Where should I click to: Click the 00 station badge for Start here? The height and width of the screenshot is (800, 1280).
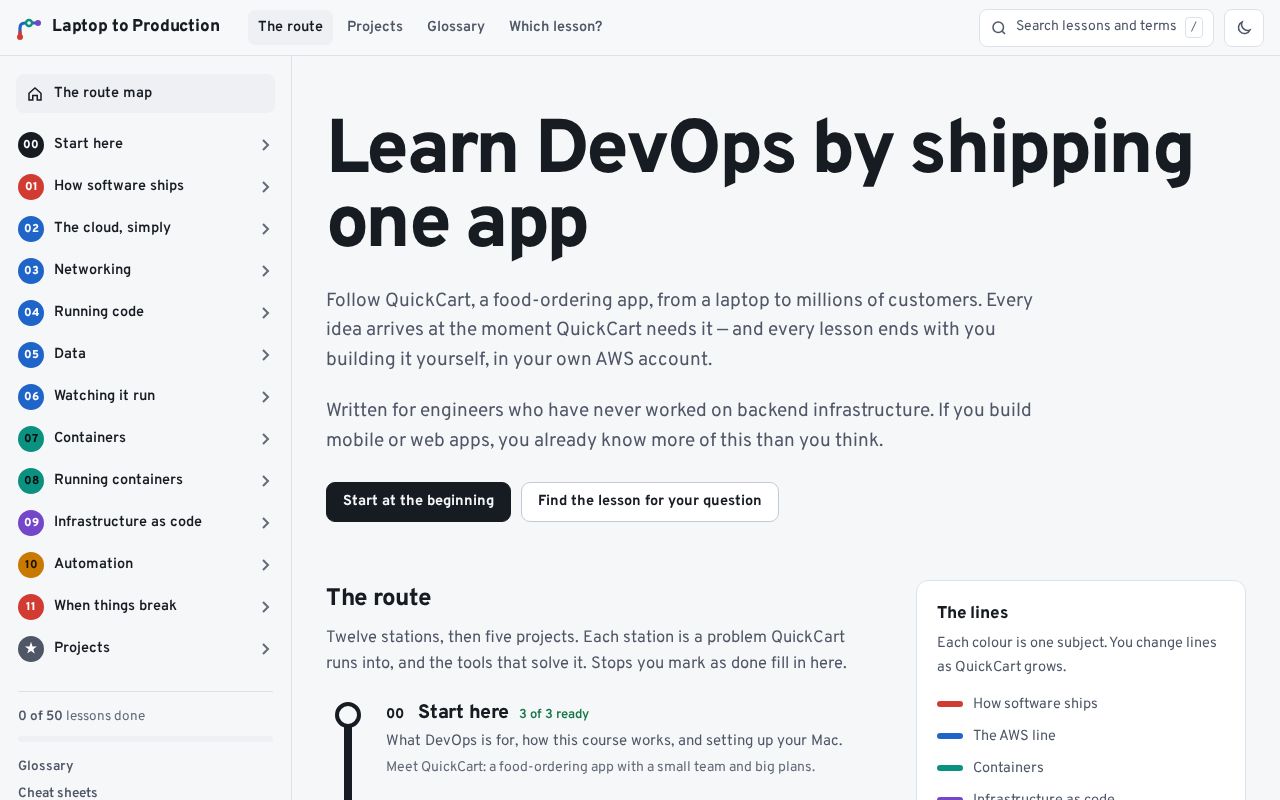31,145
